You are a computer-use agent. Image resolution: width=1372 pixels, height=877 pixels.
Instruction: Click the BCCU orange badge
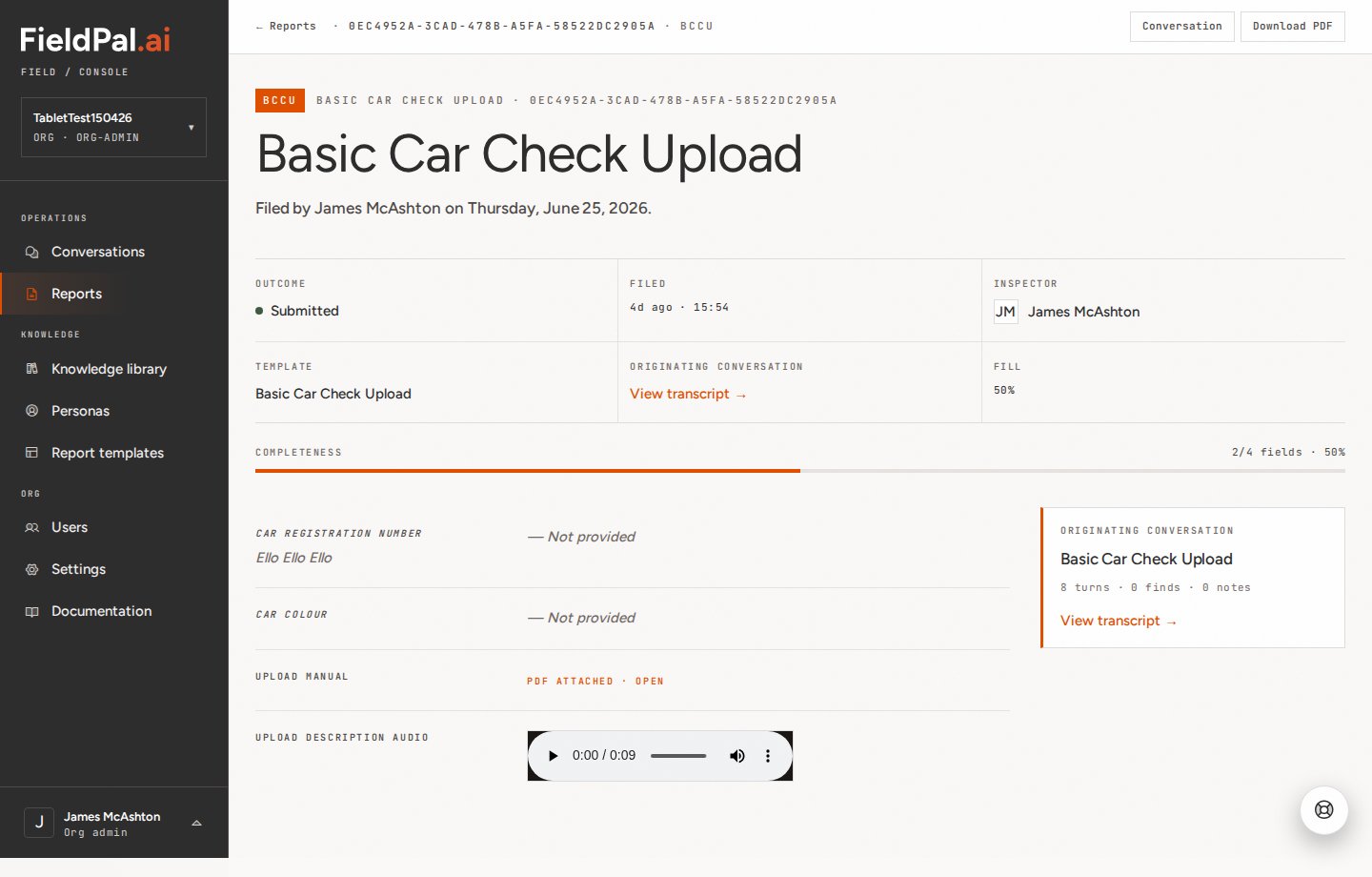(x=279, y=100)
